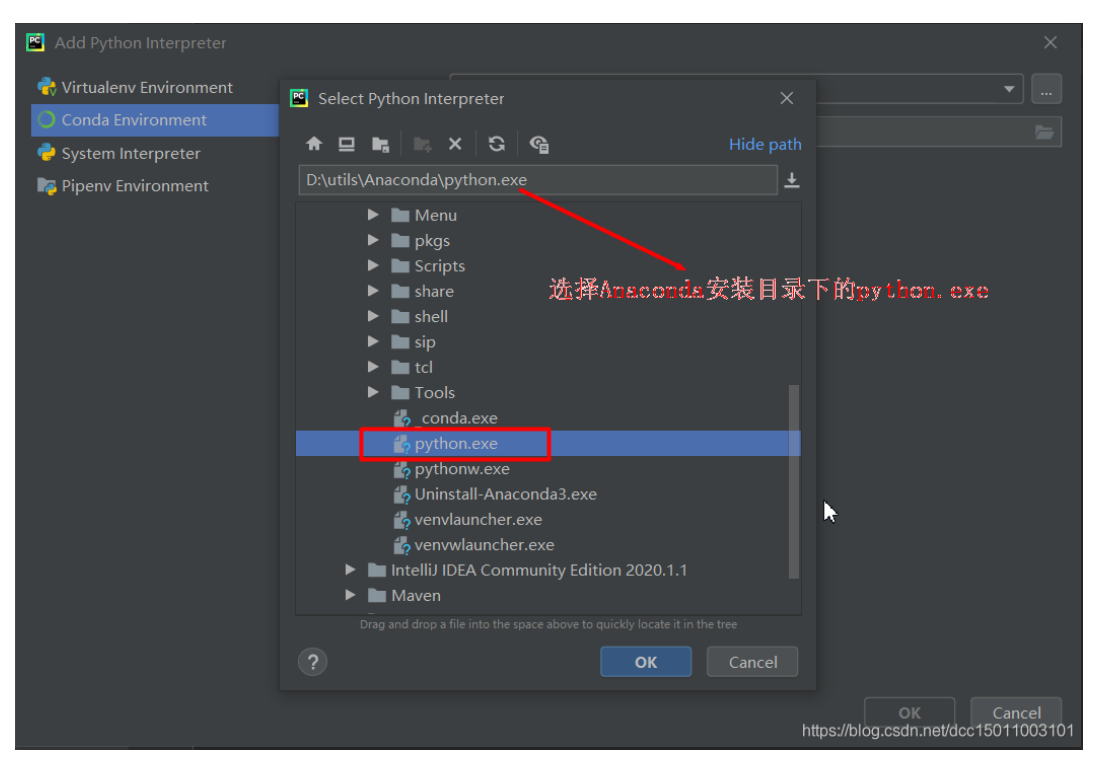Expand the Maven folder arrow
The width and height of the screenshot is (1100, 775).
click(350, 595)
